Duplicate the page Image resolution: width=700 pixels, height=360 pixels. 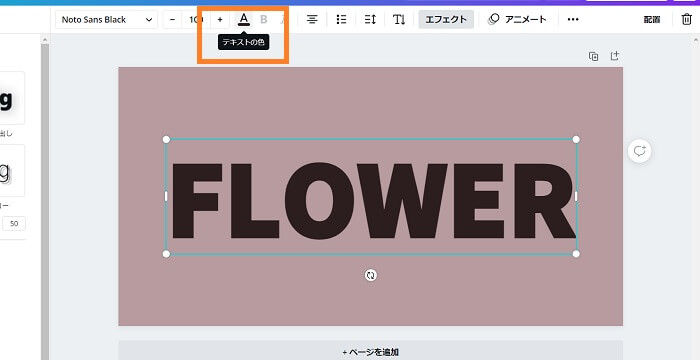(x=593, y=56)
